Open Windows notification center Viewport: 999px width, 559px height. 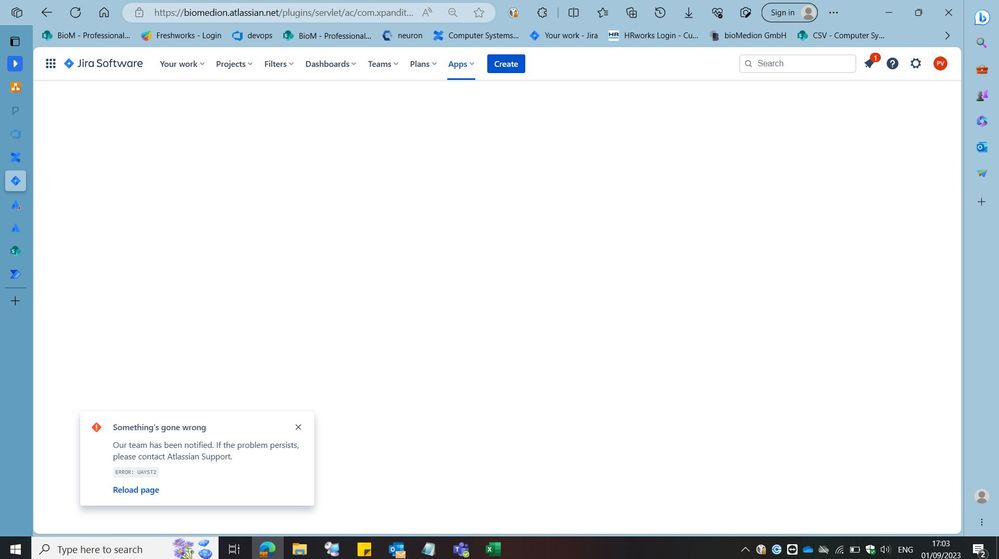980,549
